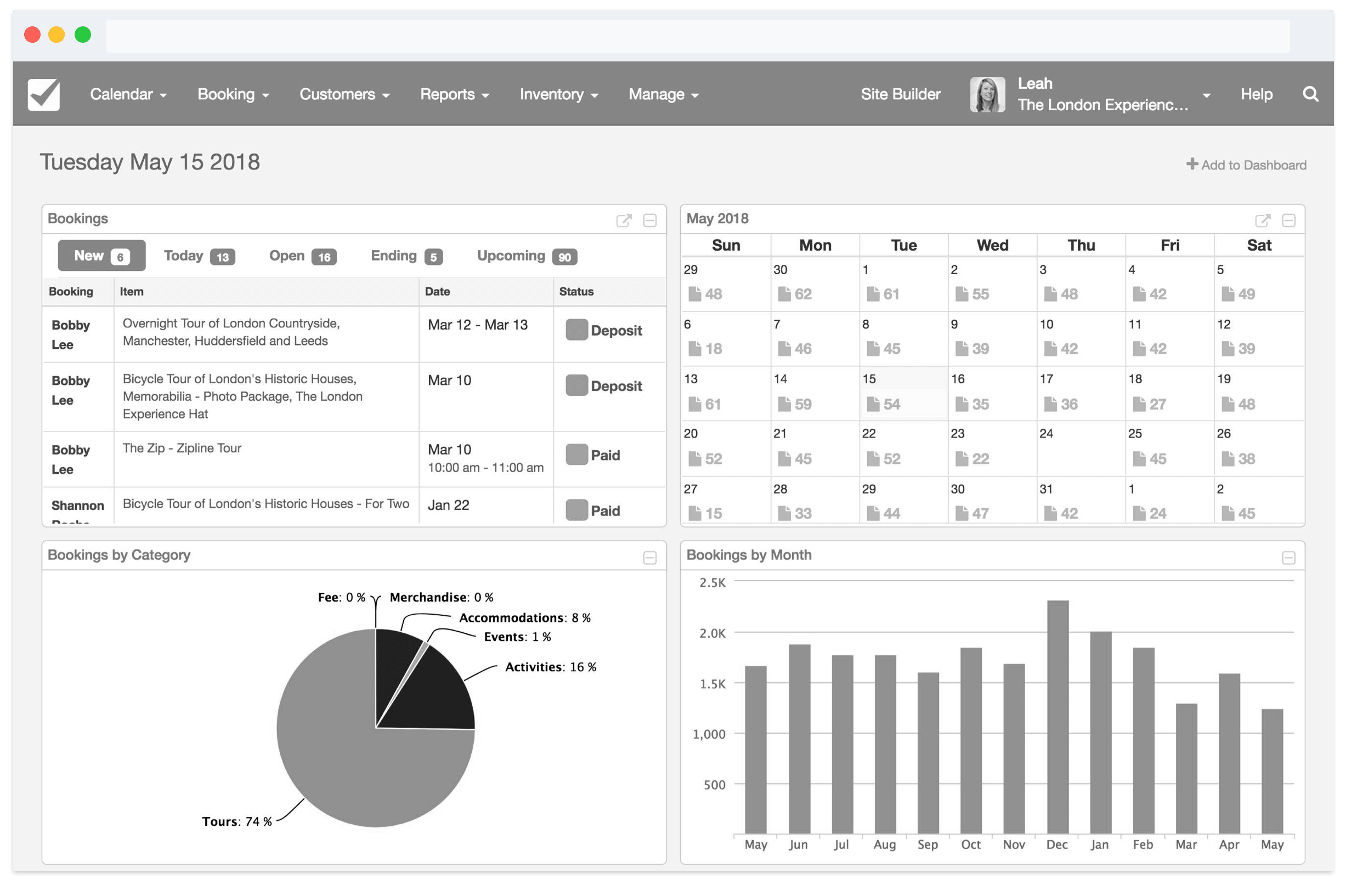Switch to the Today bookings tab
Viewport: 1346px width, 896px height.
coord(199,256)
